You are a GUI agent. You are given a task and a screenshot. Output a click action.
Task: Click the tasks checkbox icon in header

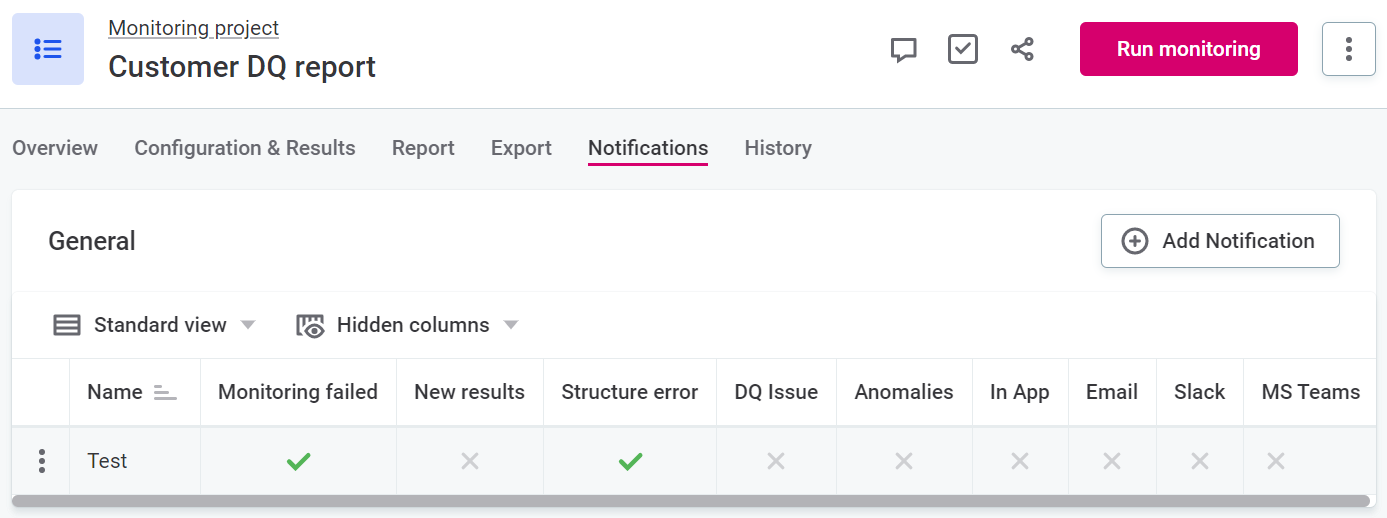click(x=962, y=49)
